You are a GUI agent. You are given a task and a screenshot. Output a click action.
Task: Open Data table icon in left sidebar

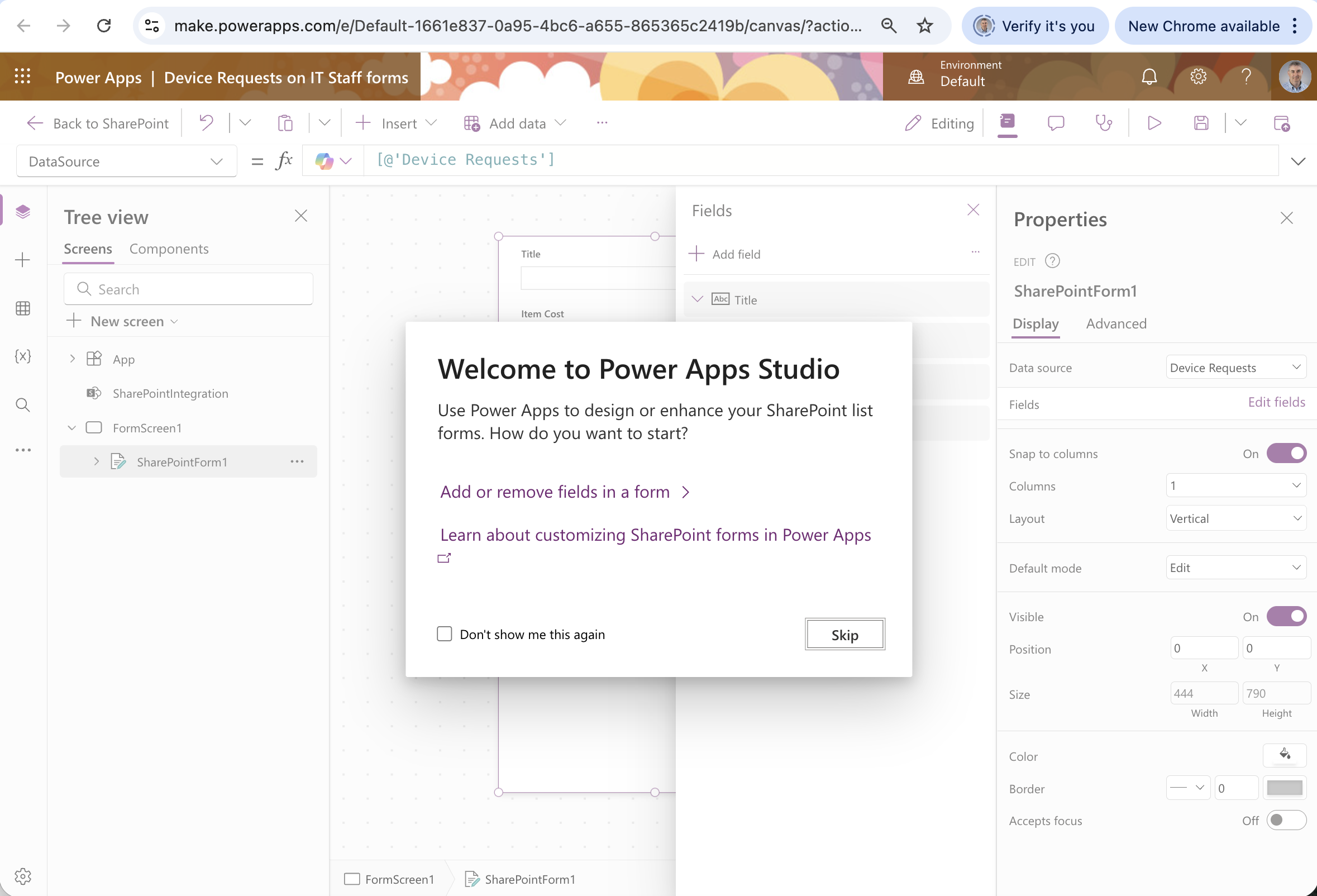(23, 308)
